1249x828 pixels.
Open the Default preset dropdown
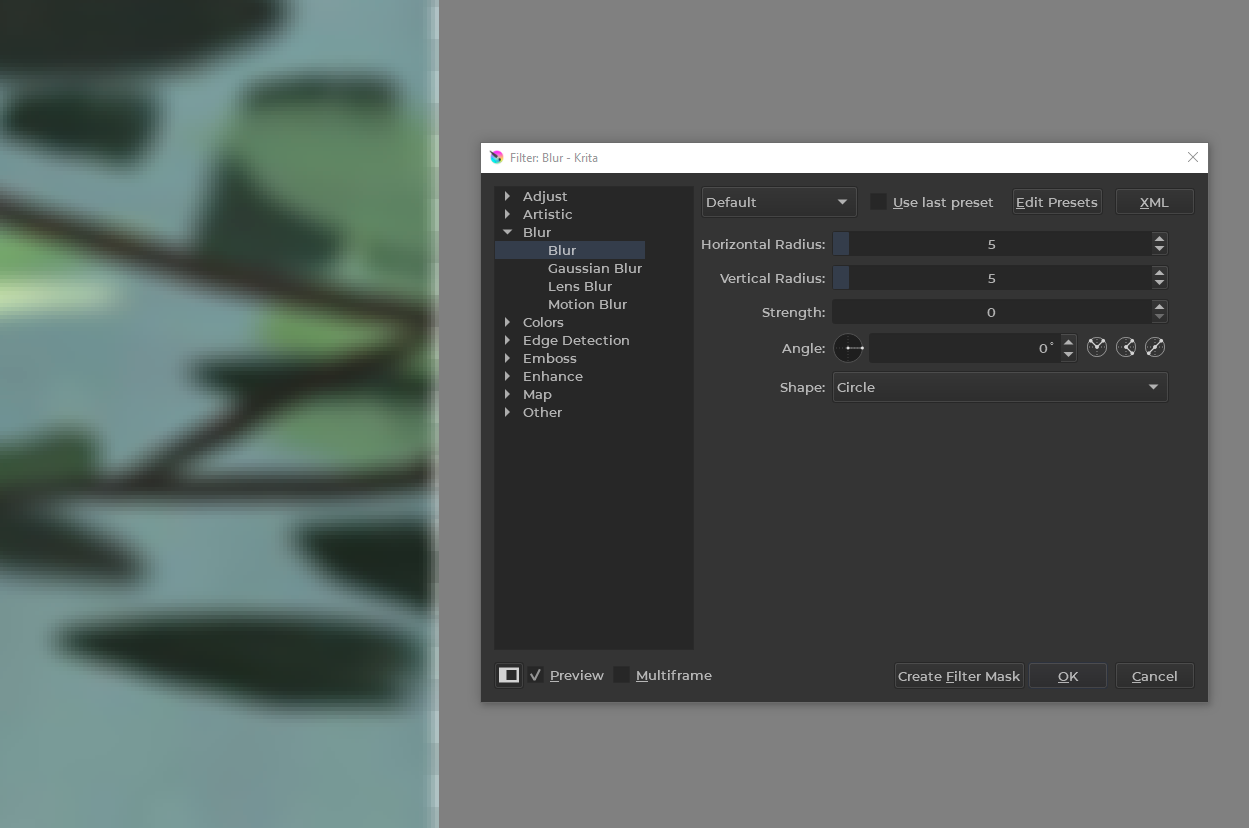point(778,202)
